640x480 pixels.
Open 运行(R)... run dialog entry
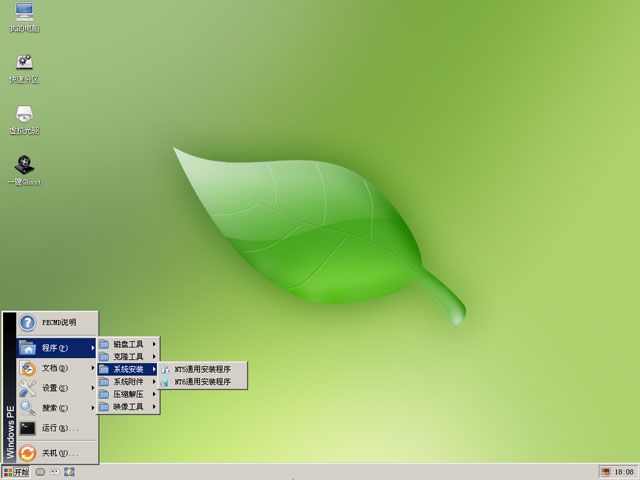point(56,428)
